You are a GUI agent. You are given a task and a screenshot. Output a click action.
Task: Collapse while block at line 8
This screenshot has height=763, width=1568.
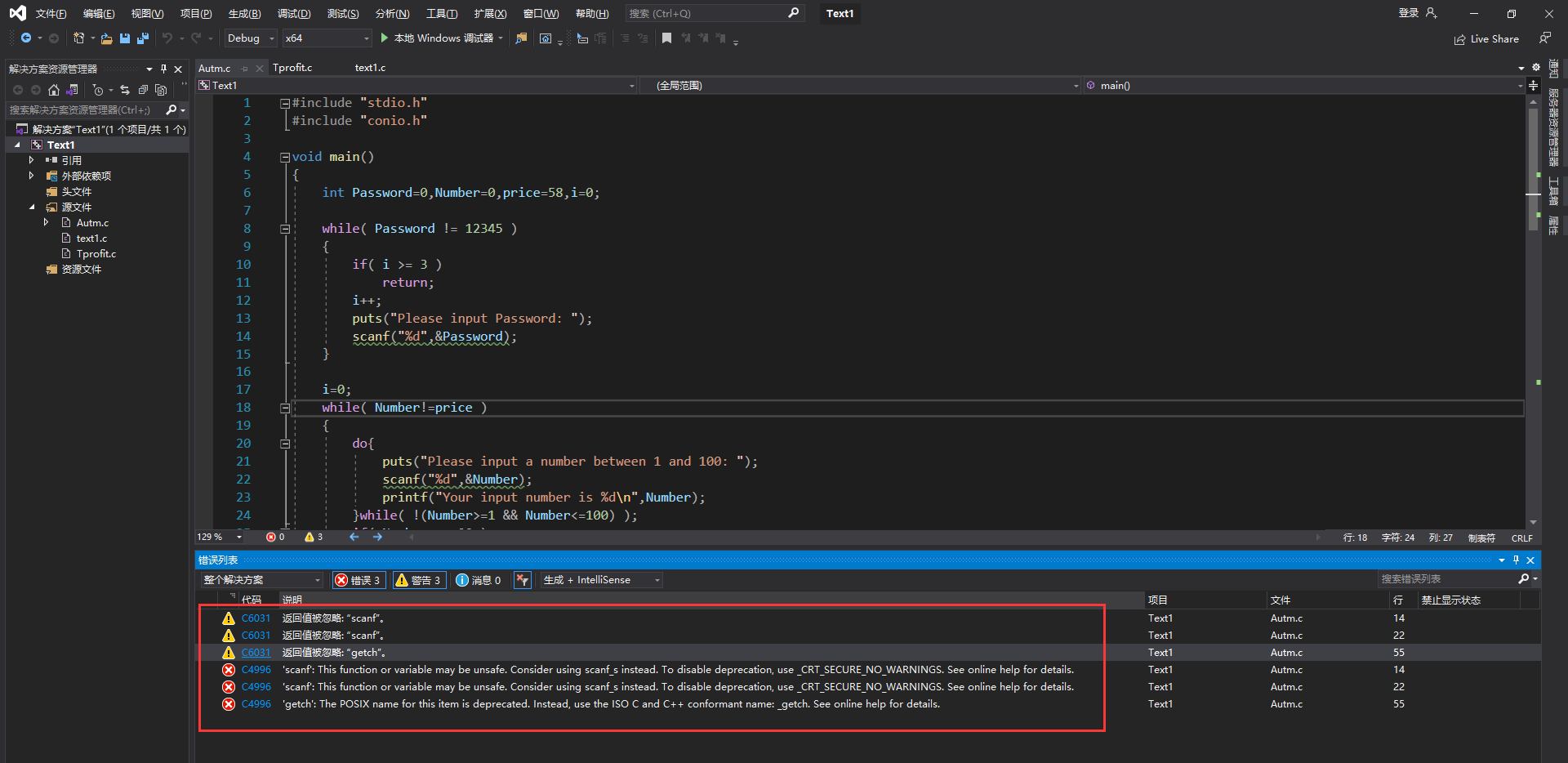point(285,229)
